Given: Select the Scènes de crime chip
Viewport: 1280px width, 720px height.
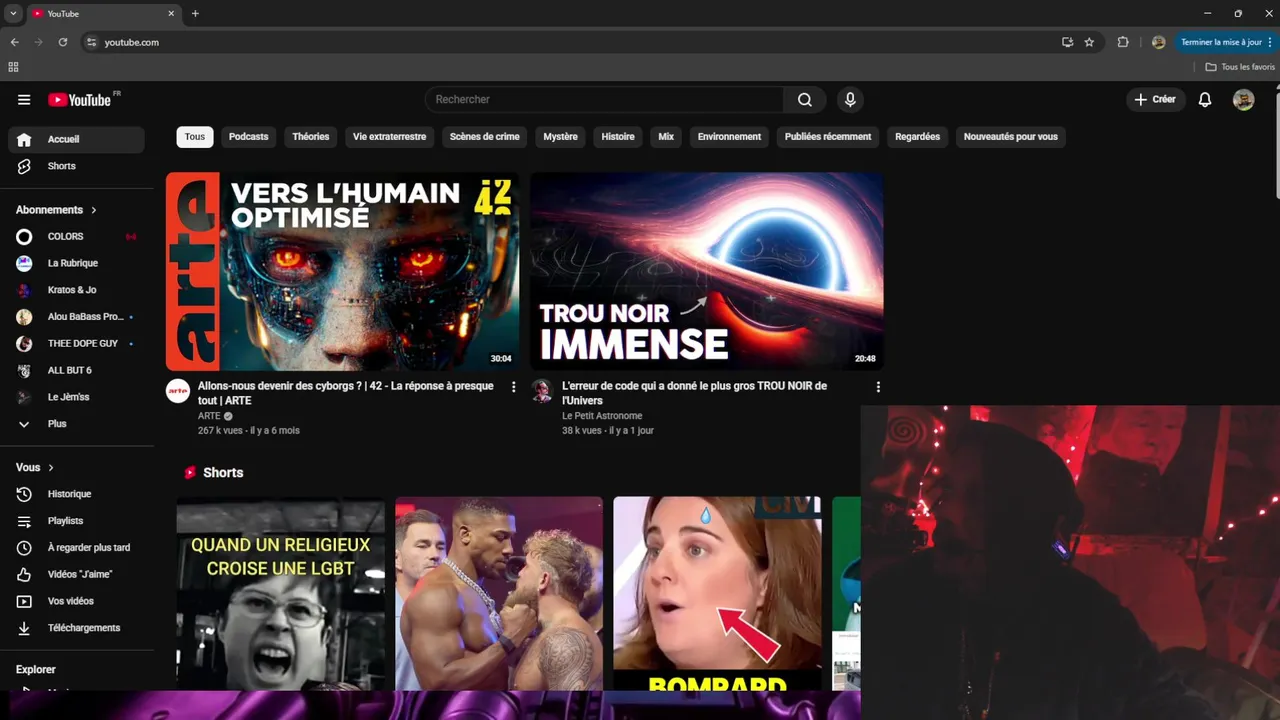Looking at the screenshot, I should coord(485,137).
